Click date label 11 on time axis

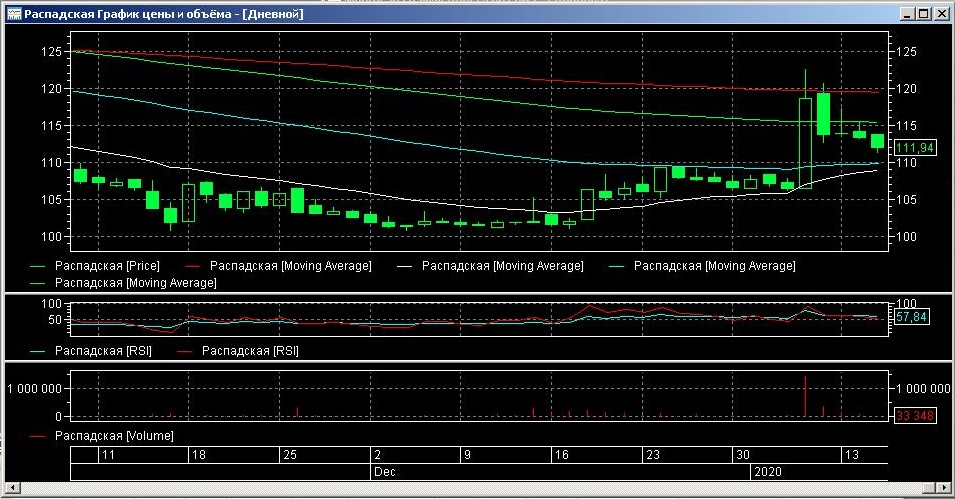[108, 455]
